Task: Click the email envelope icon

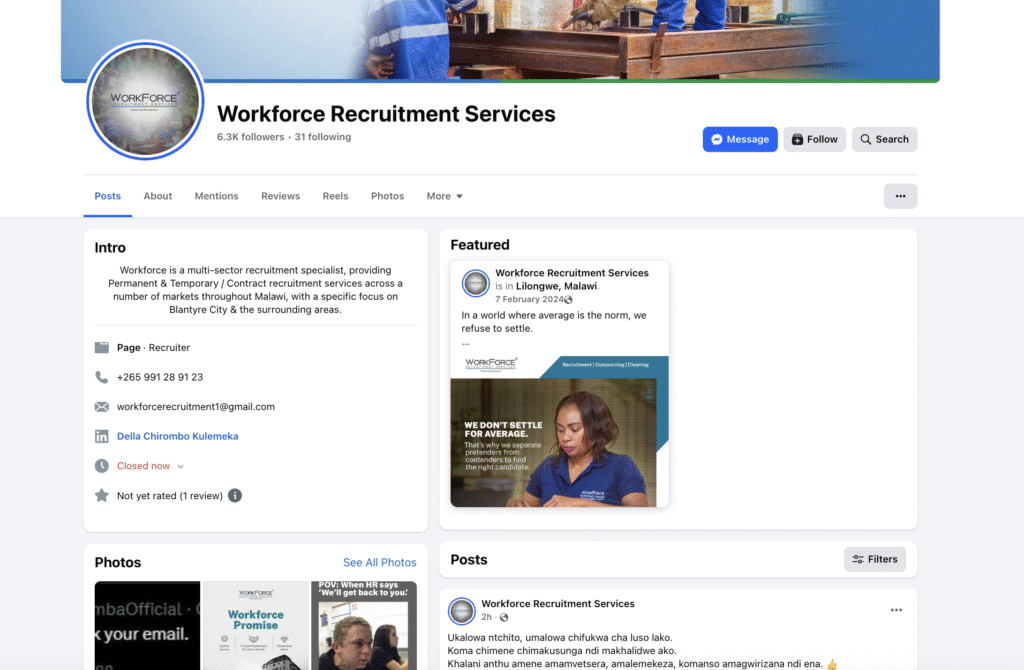Action: [x=102, y=407]
